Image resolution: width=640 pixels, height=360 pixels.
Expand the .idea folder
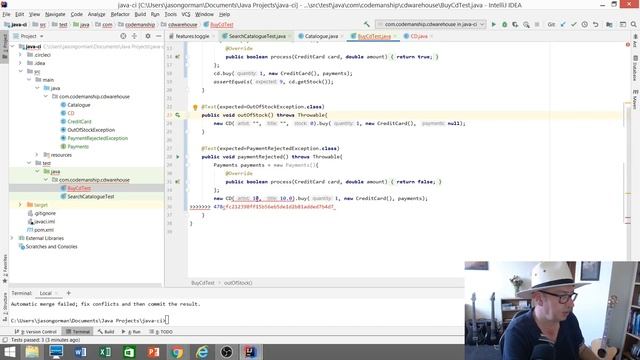point(20,63)
